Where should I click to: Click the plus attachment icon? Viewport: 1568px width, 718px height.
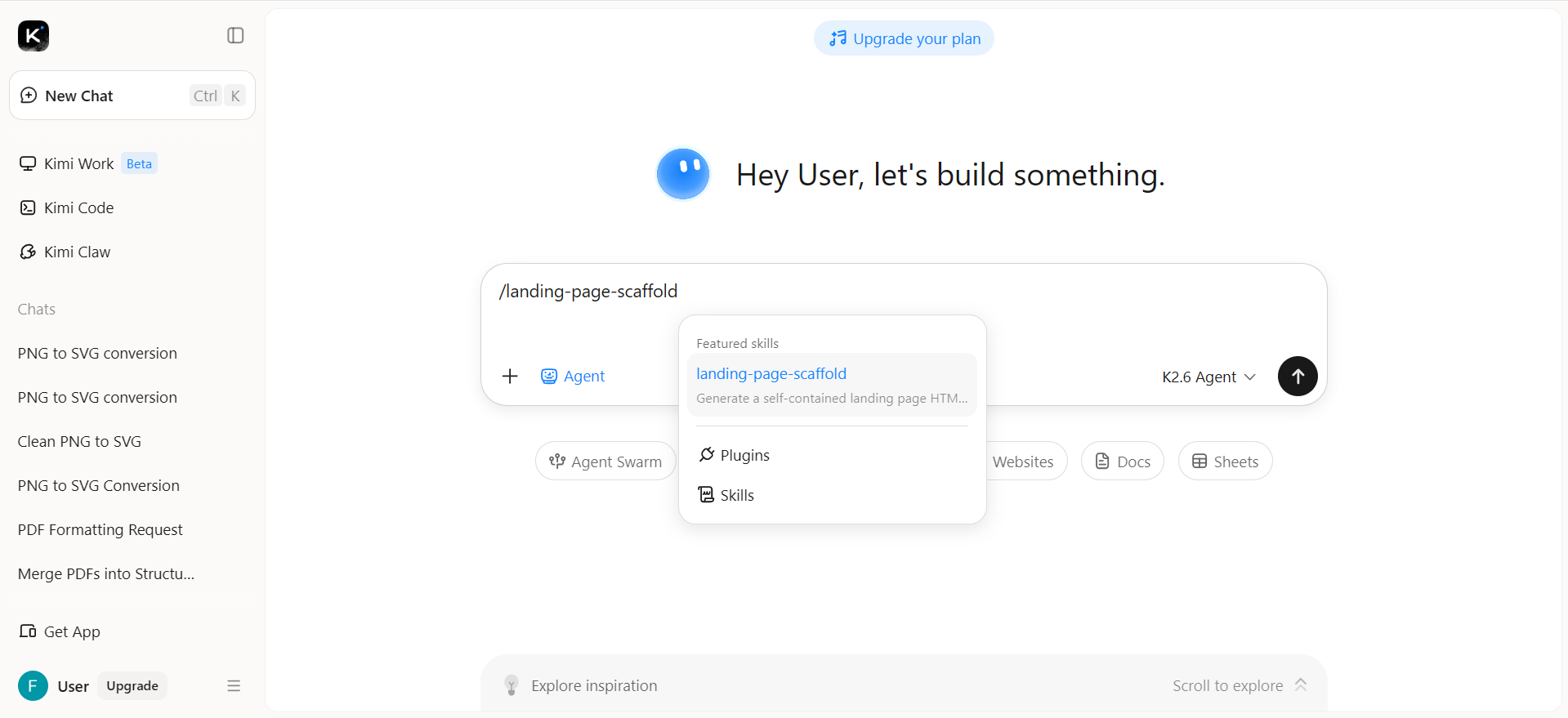(510, 376)
